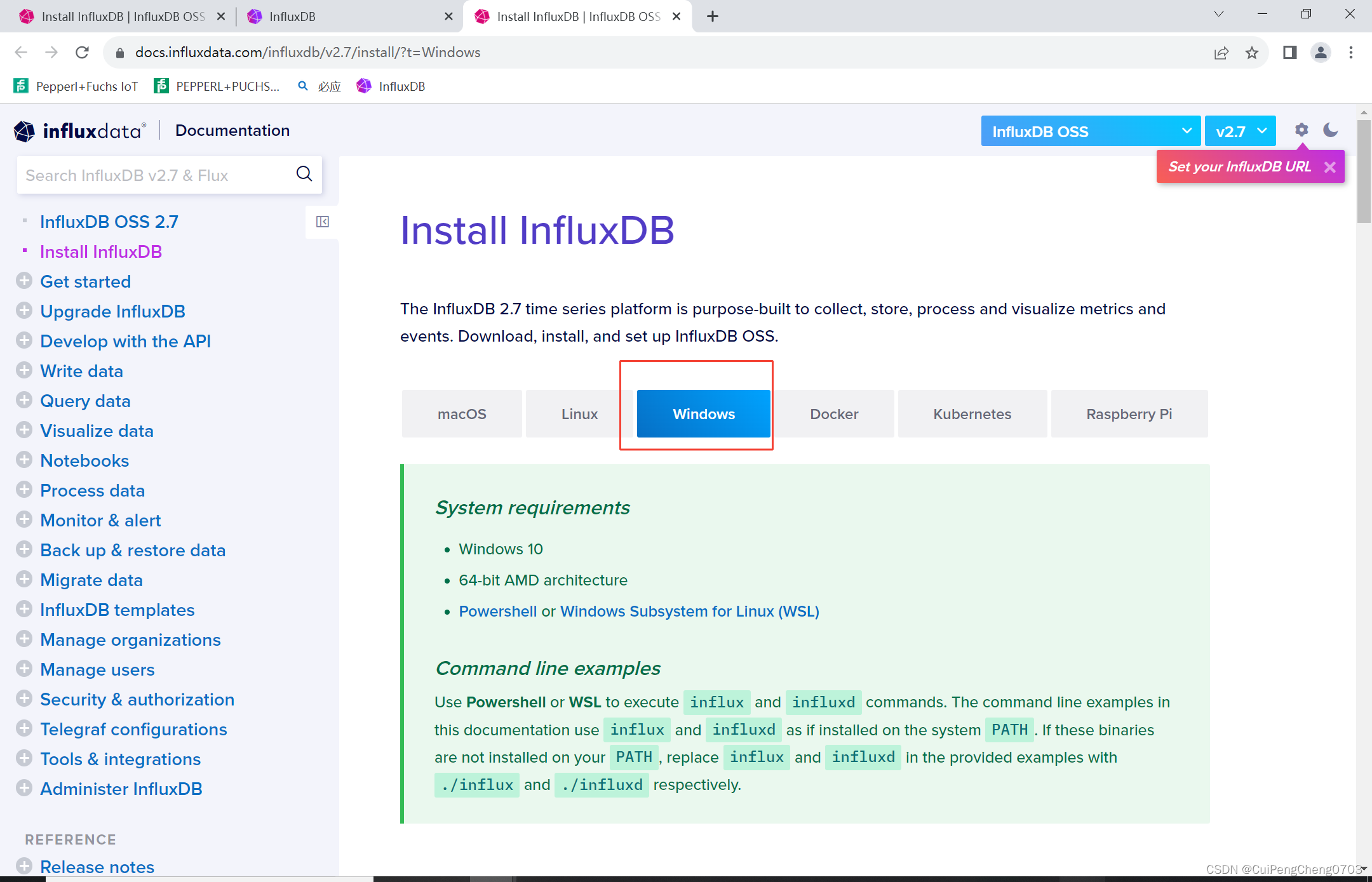The height and width of the screenshot is (882, 1372).
Task: Reload the current page
Action: click(82, 53)
